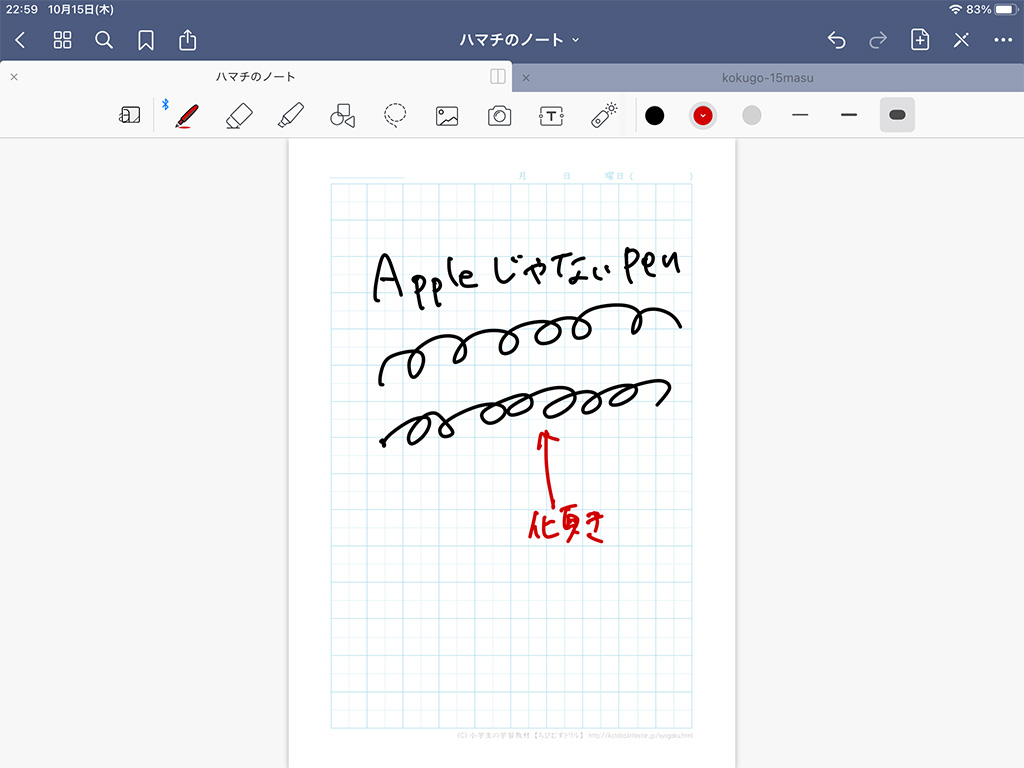This screenshot has width=1024, height=768.
Task: Select the Shapes tool
Action: click(342, 116)
